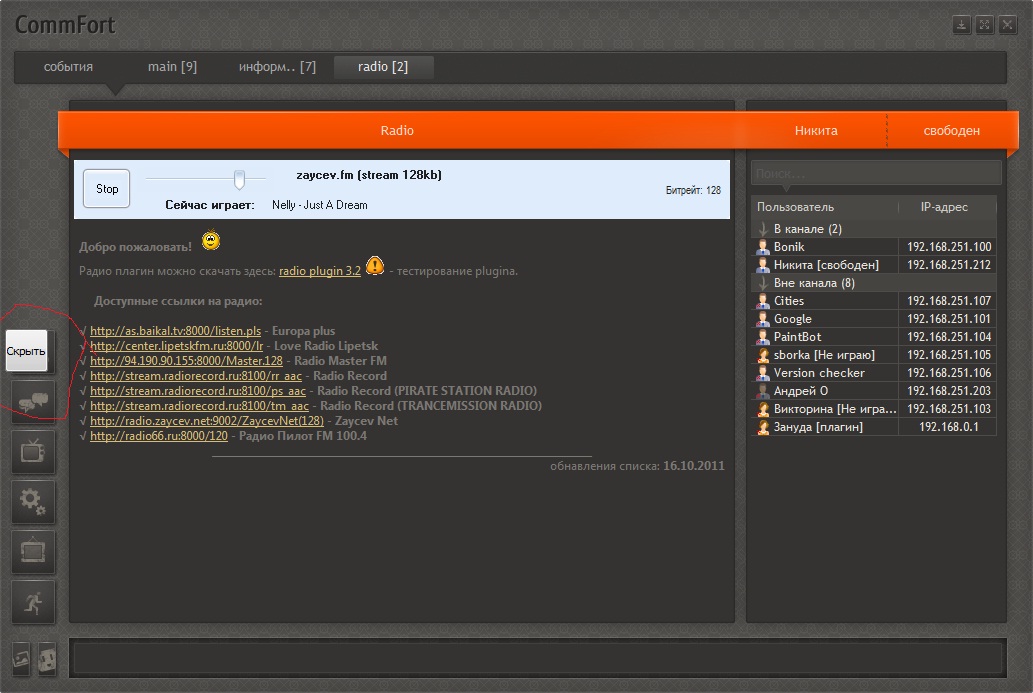Open the chat bubbles sidebar icon

click(33, 400)
